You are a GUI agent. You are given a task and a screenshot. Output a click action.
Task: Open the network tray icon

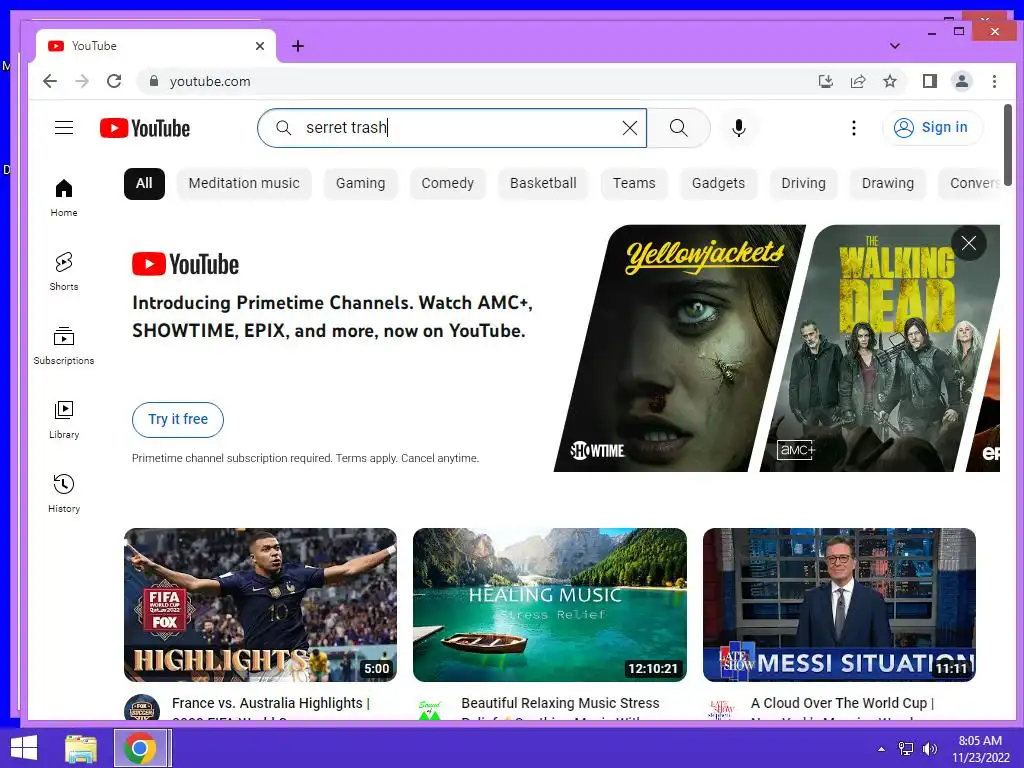[906, 749]
